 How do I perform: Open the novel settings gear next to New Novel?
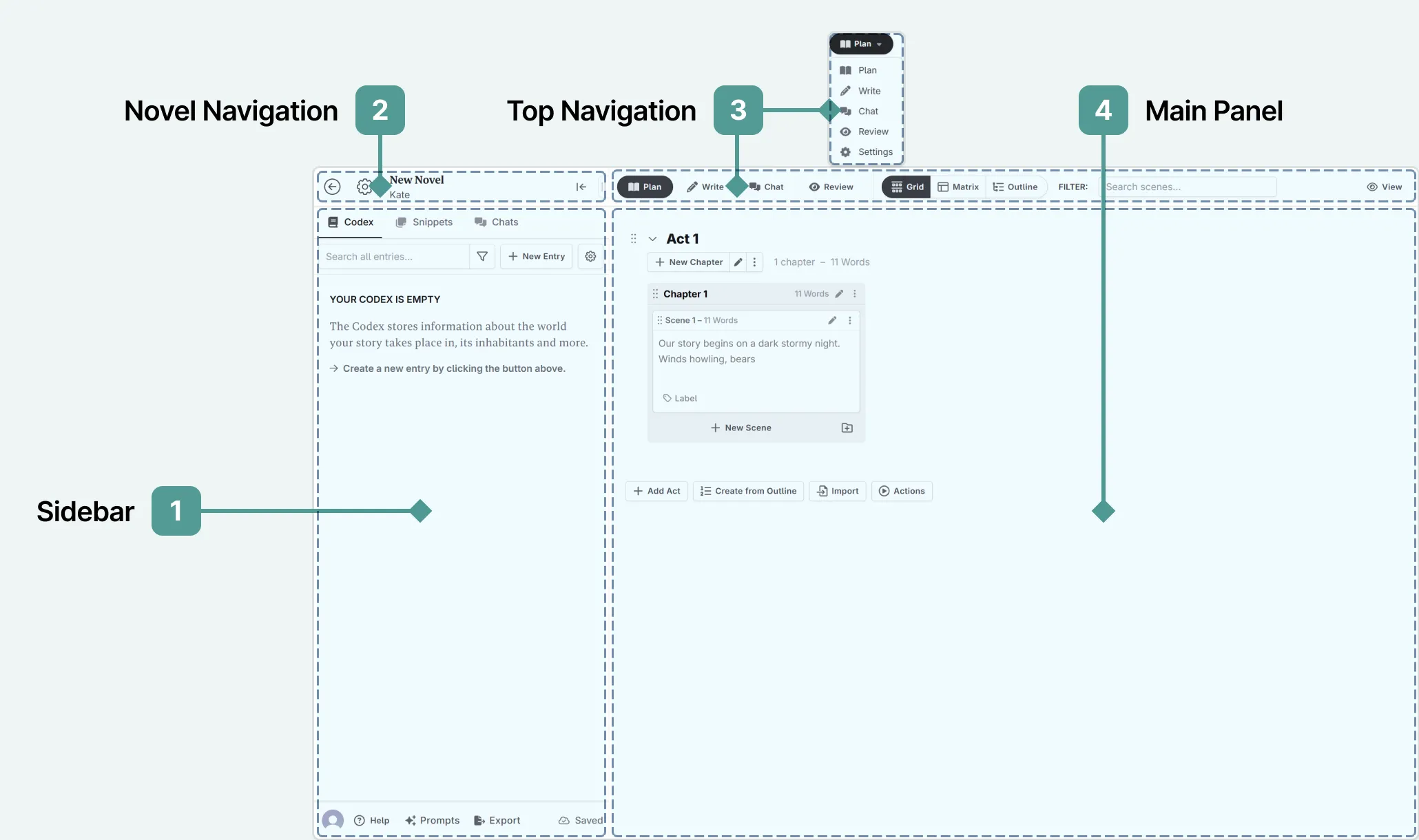(364, 187)
